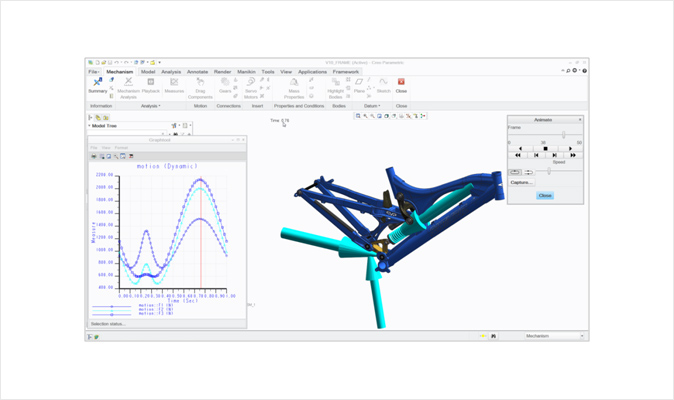Switch to the Framework ribbon tab
The height and width of the screenshot is (400, 674).
[x=346, y=72]
